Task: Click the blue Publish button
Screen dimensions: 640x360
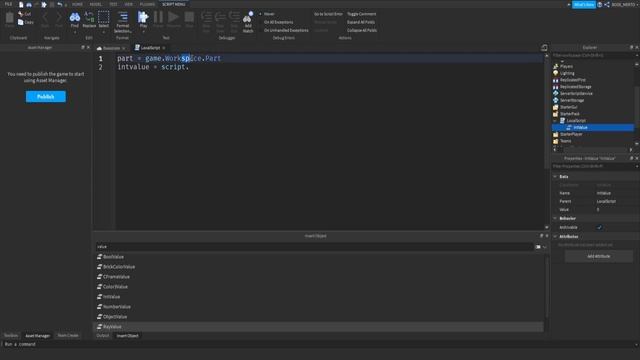Action: click(46, 97)
